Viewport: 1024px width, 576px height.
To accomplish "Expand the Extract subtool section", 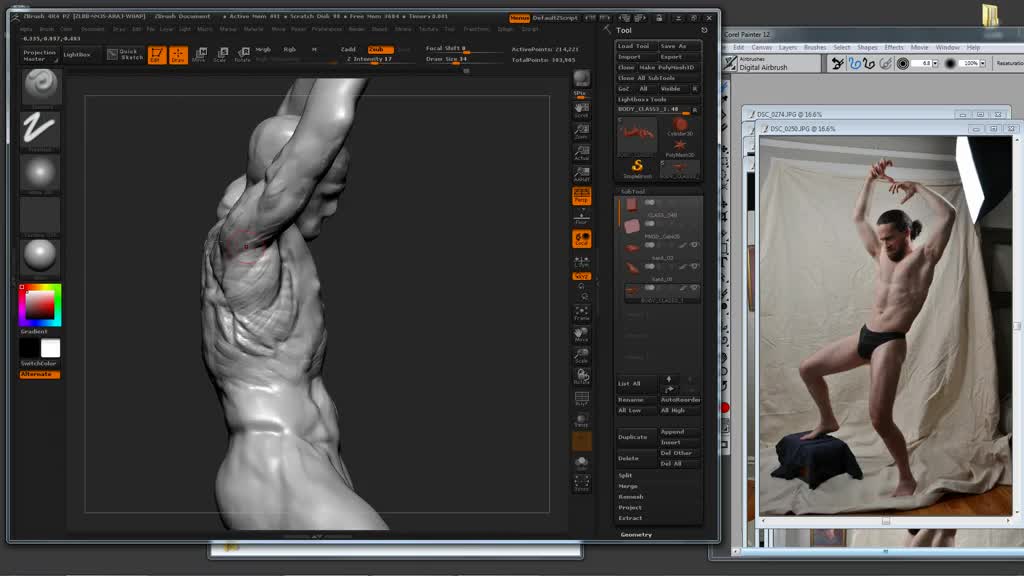I will (630, 518).
